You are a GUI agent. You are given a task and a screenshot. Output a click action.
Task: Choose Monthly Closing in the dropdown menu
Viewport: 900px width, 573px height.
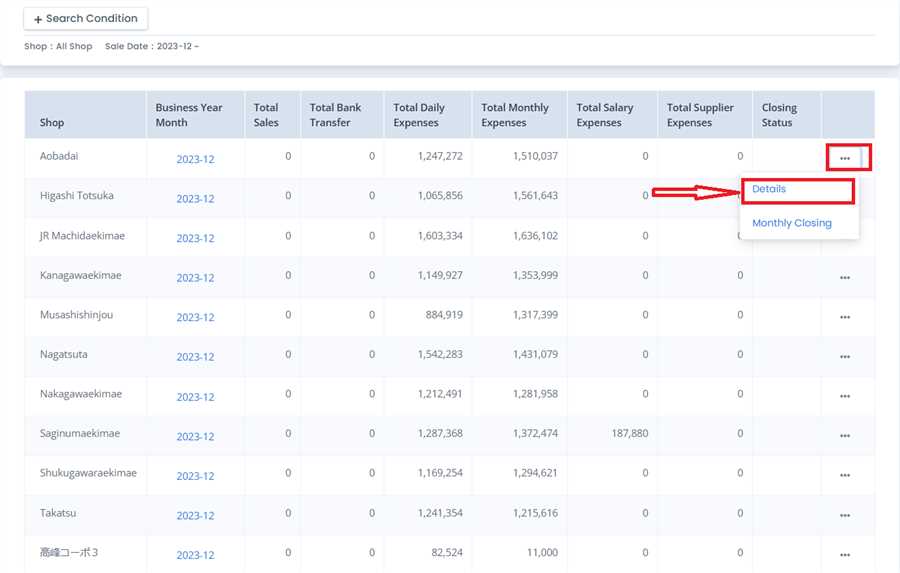point(791,223)
